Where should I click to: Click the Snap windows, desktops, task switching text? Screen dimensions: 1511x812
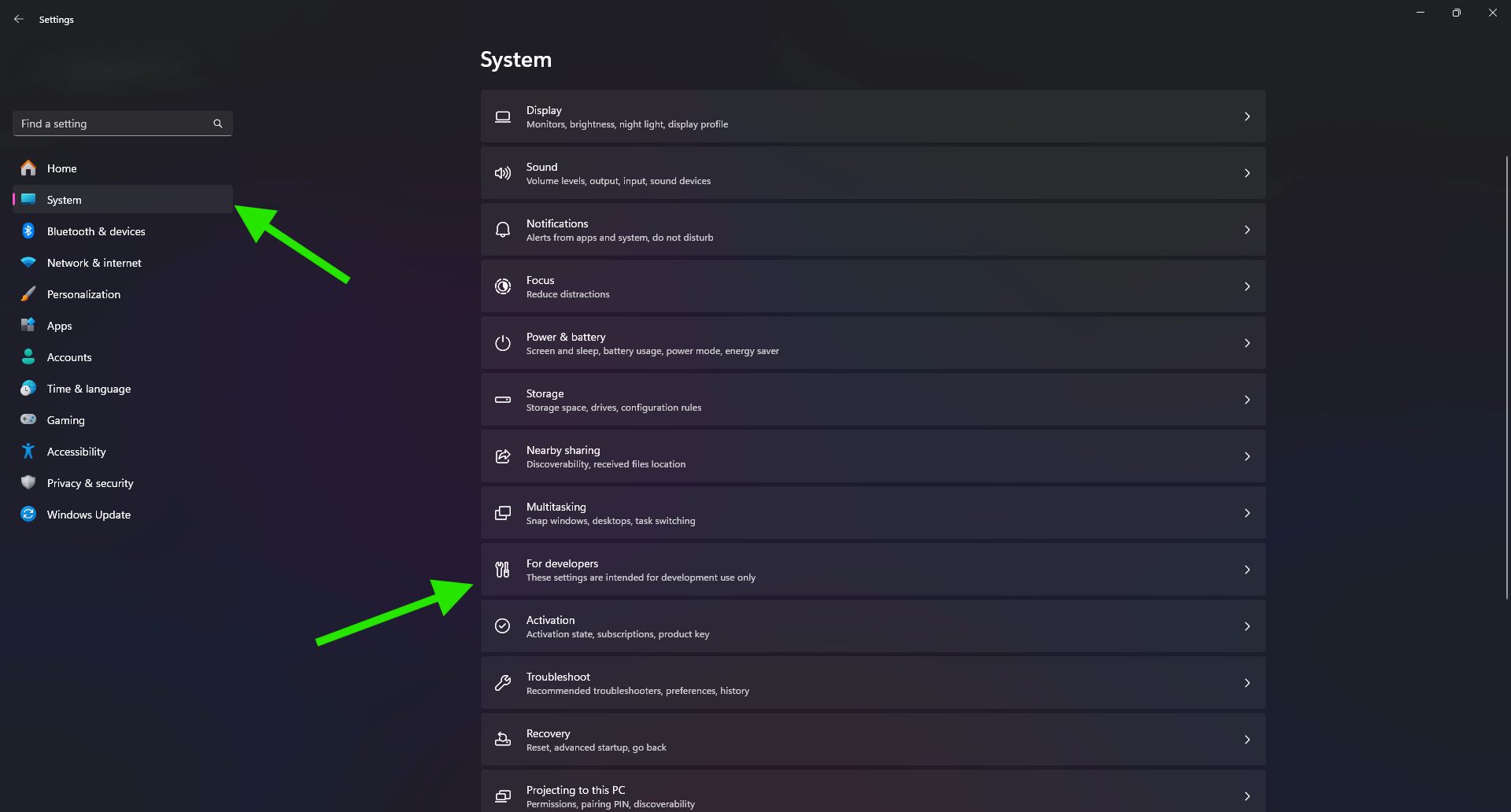(611, 521)
